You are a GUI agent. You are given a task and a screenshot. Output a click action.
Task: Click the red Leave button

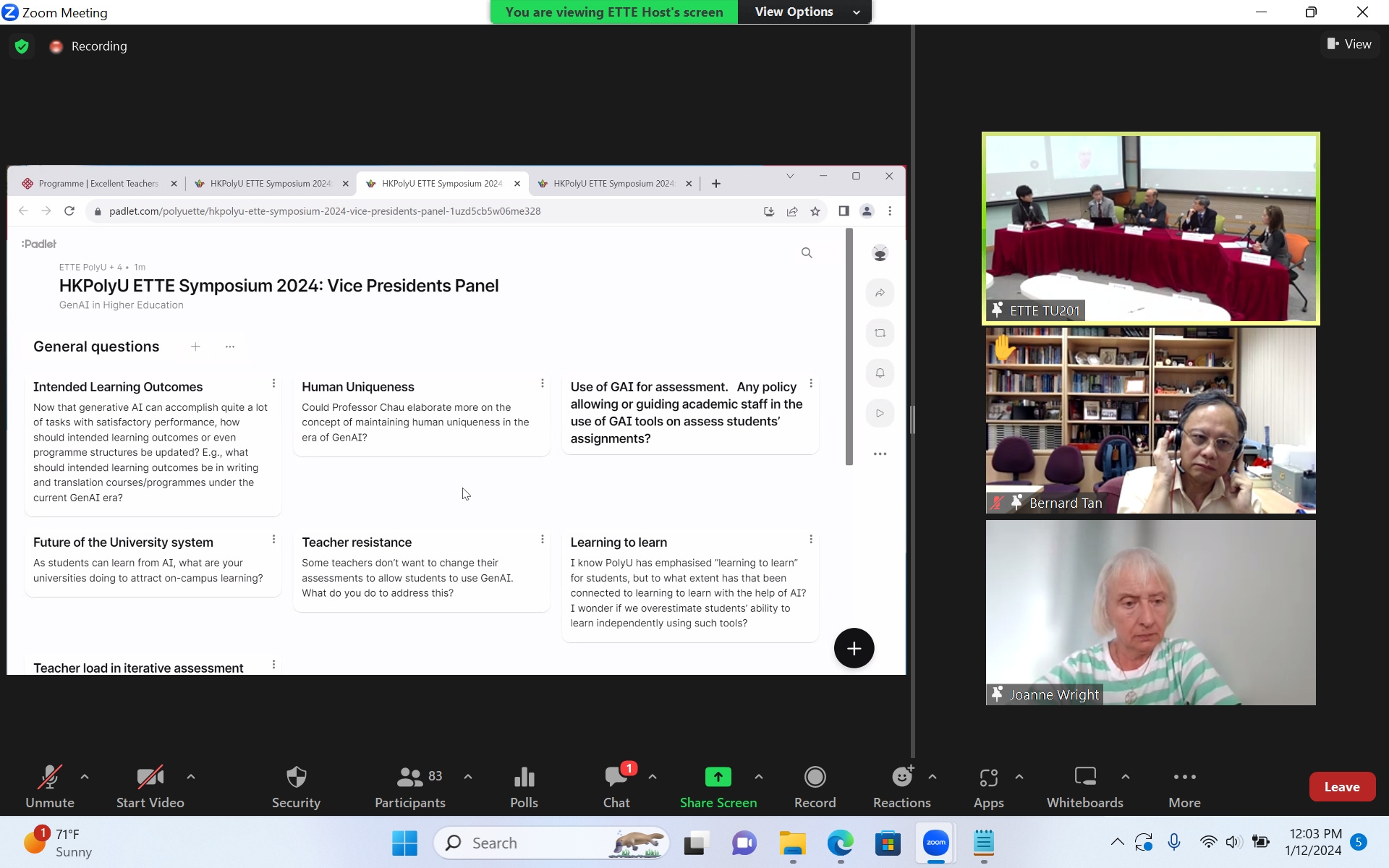(x=1341, y=787)
